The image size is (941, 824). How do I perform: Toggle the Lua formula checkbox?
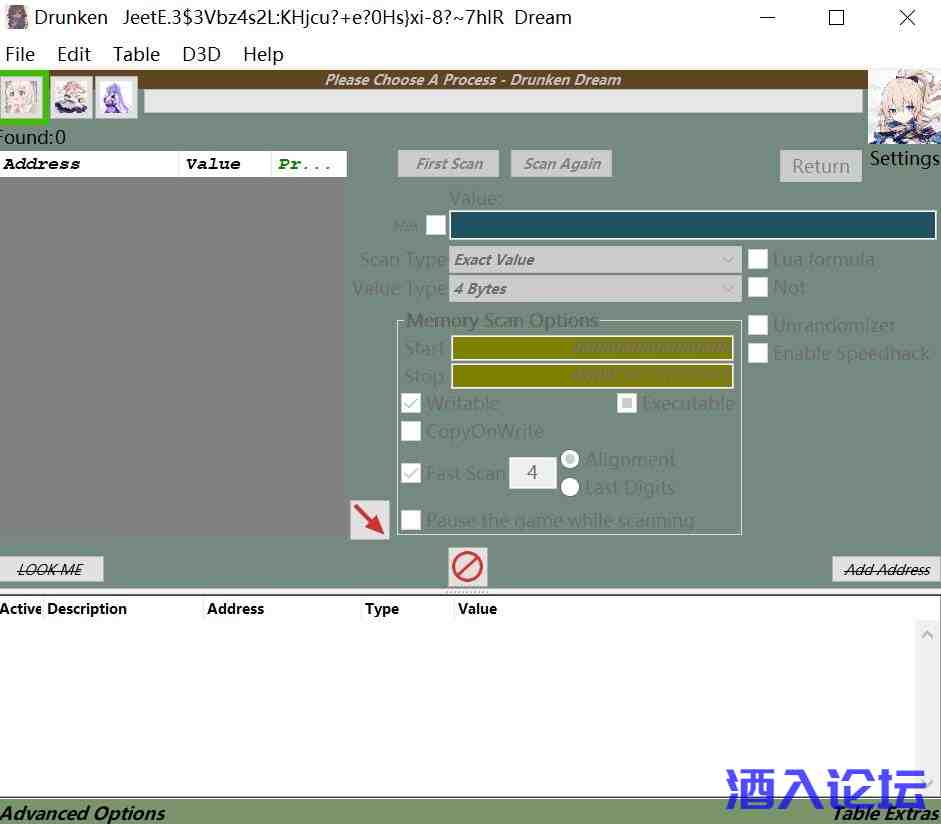(758, 260)
